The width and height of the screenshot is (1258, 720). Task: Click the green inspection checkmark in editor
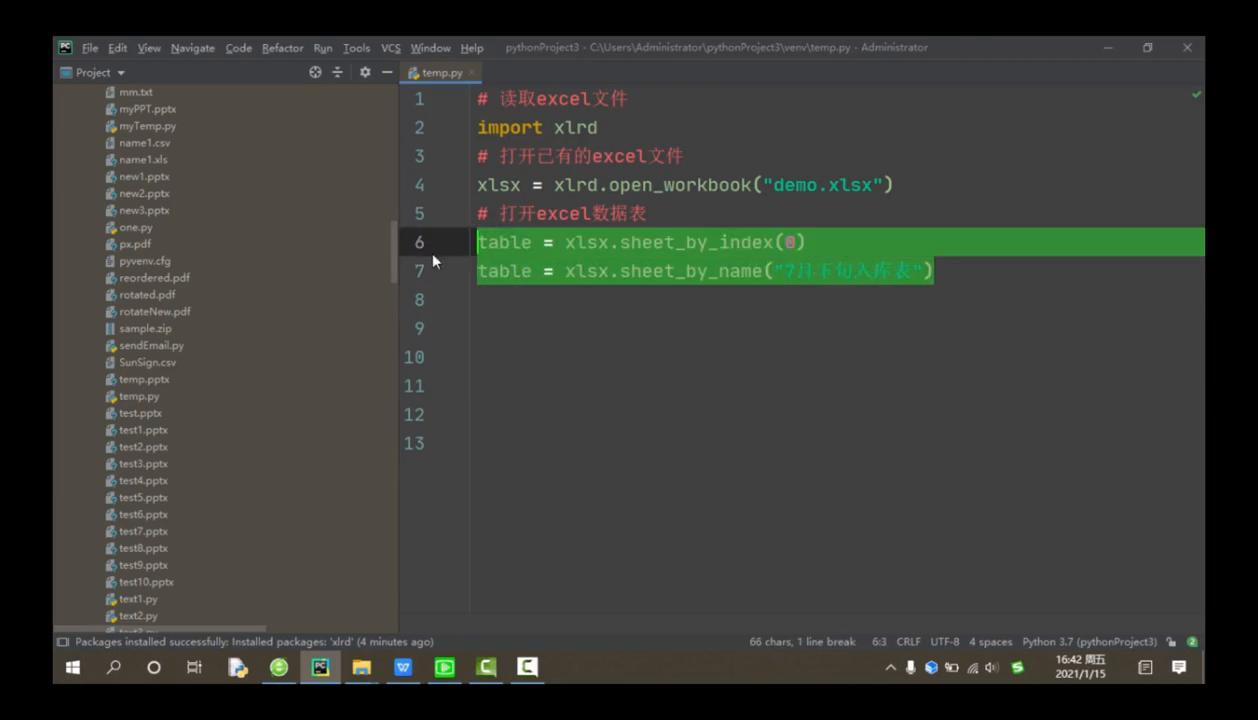coord(1196,95)
